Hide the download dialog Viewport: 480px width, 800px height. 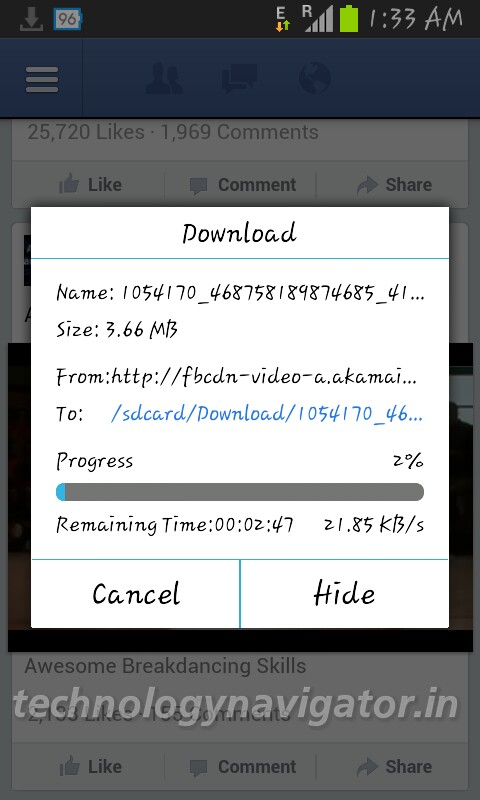pos(344,594)
